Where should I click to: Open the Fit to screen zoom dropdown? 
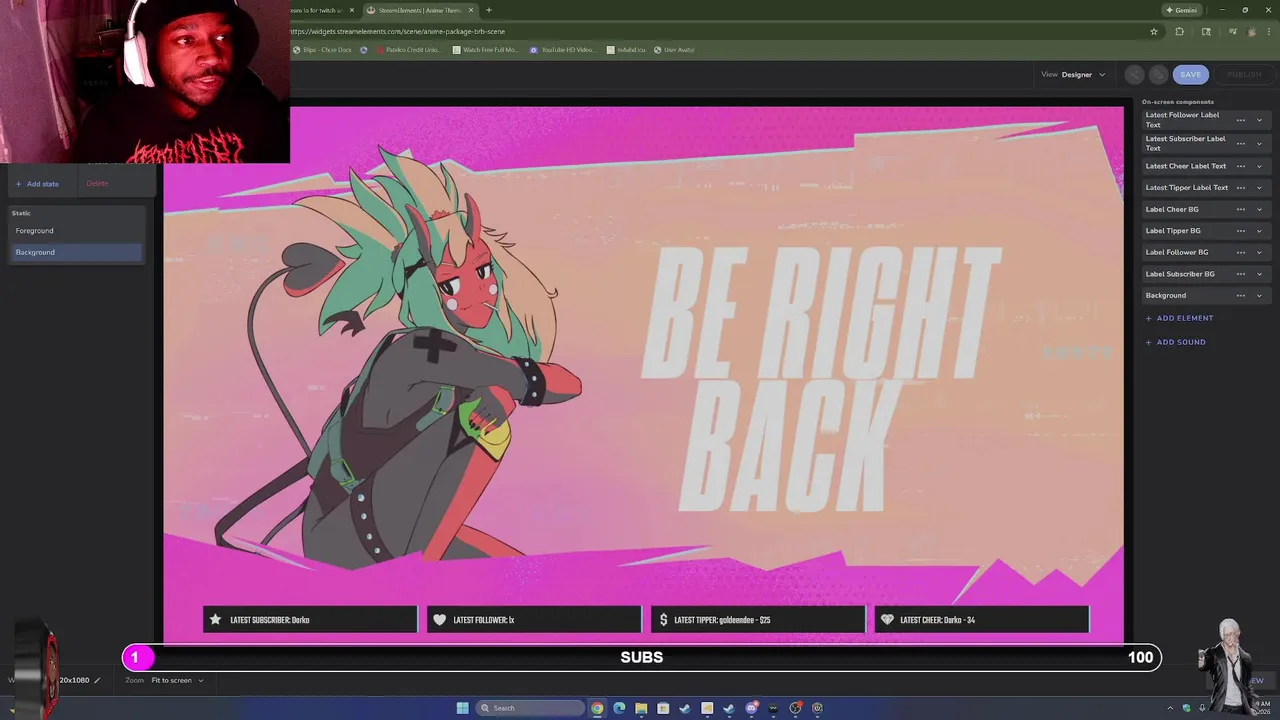tap(177, 680)
